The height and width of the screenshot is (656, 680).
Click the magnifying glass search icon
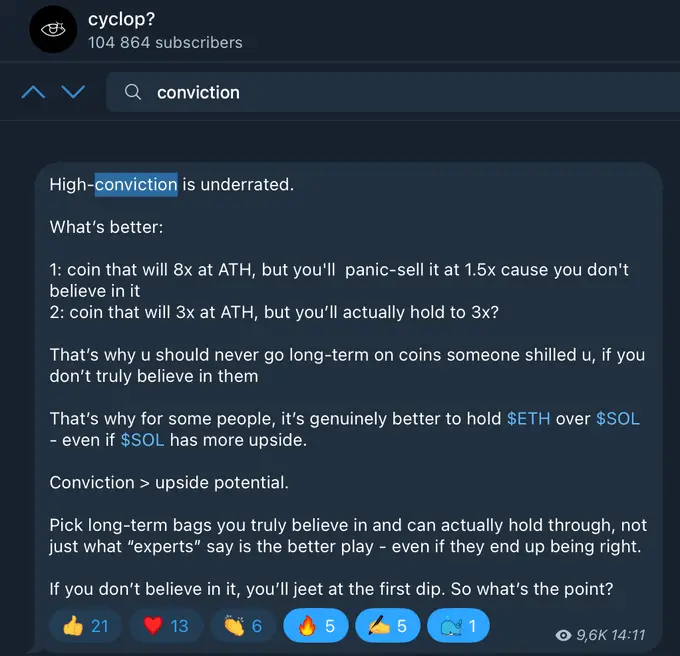[x=133, y=92]
